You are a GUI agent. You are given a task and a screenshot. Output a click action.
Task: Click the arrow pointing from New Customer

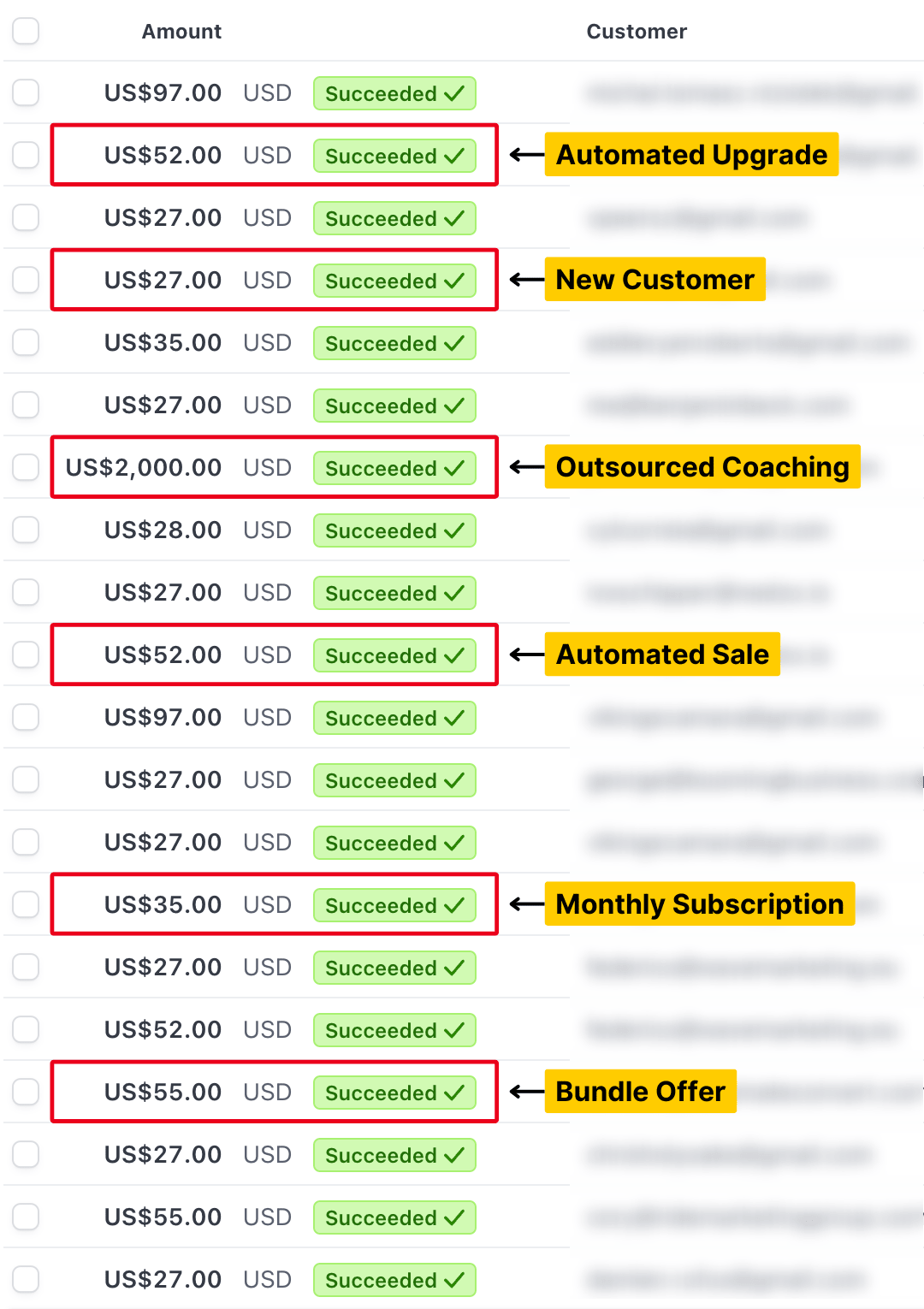click(526, 280)
